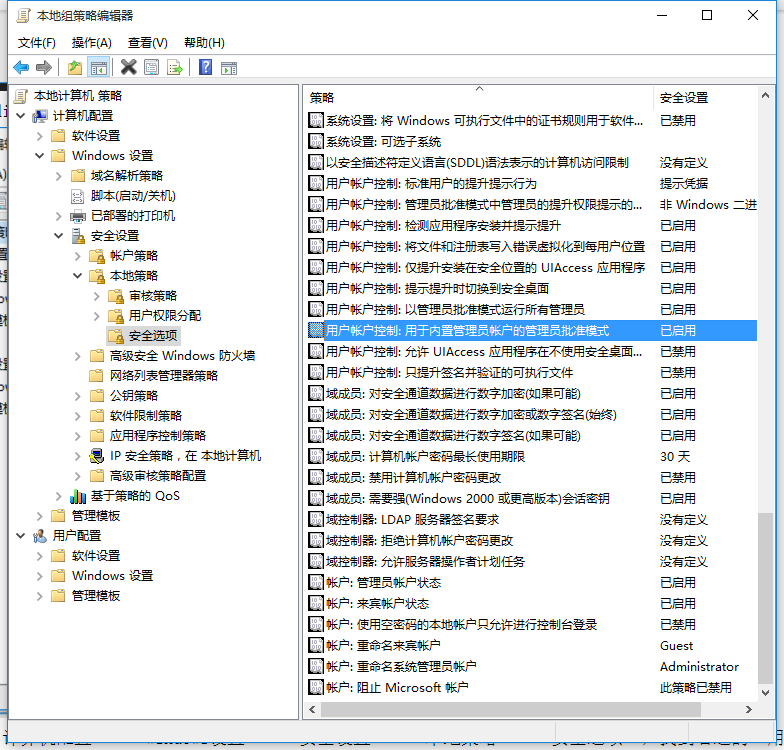Click the Up one level folder icon

coord(75,67)
